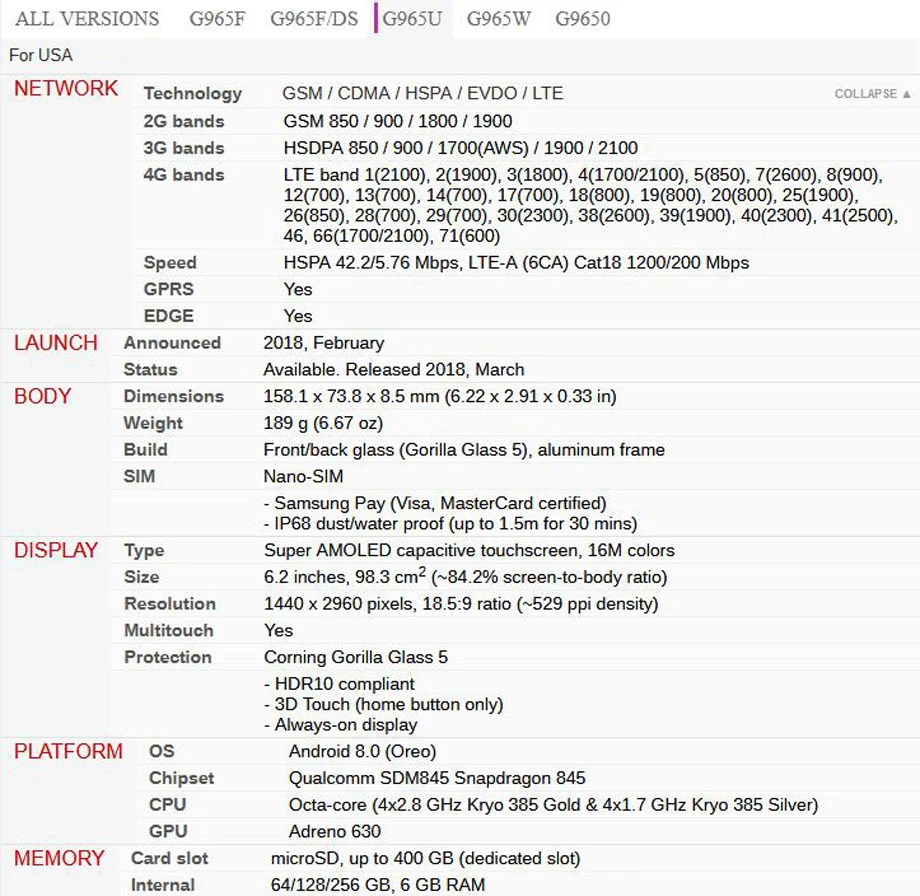Click the 'Adreno 630' value
The width and height of the screenshot is (920, 896).
coord(334,832)
